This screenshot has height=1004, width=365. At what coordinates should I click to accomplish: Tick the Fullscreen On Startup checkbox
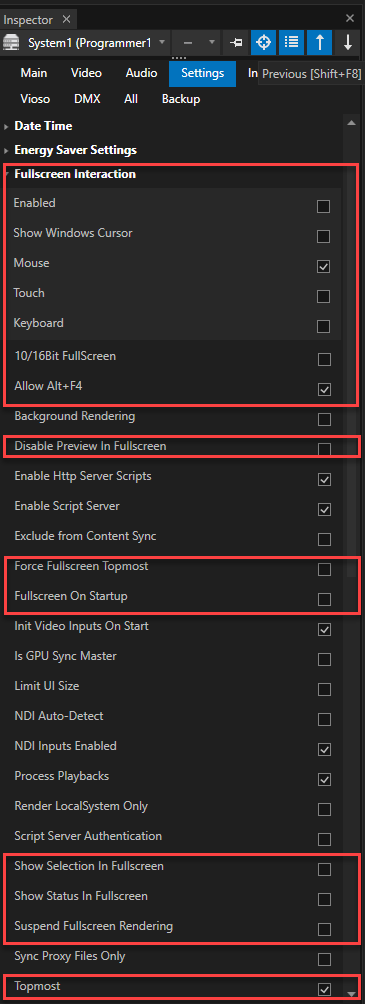click(x=325, y=599)
